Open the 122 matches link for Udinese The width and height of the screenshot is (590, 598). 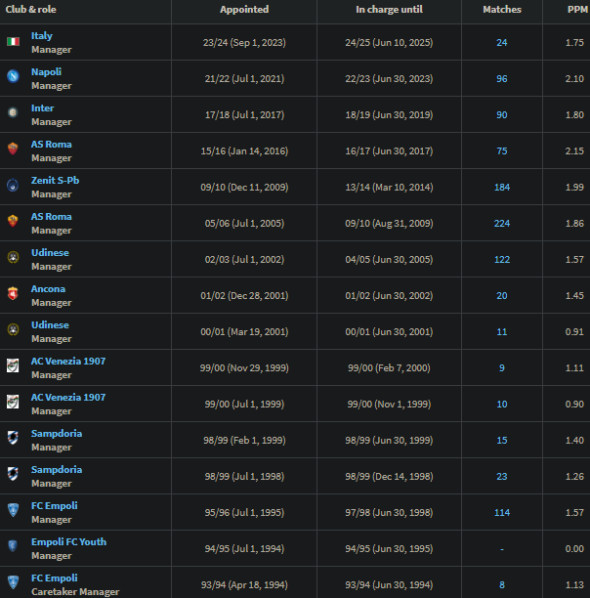click(x=502, y=259)
